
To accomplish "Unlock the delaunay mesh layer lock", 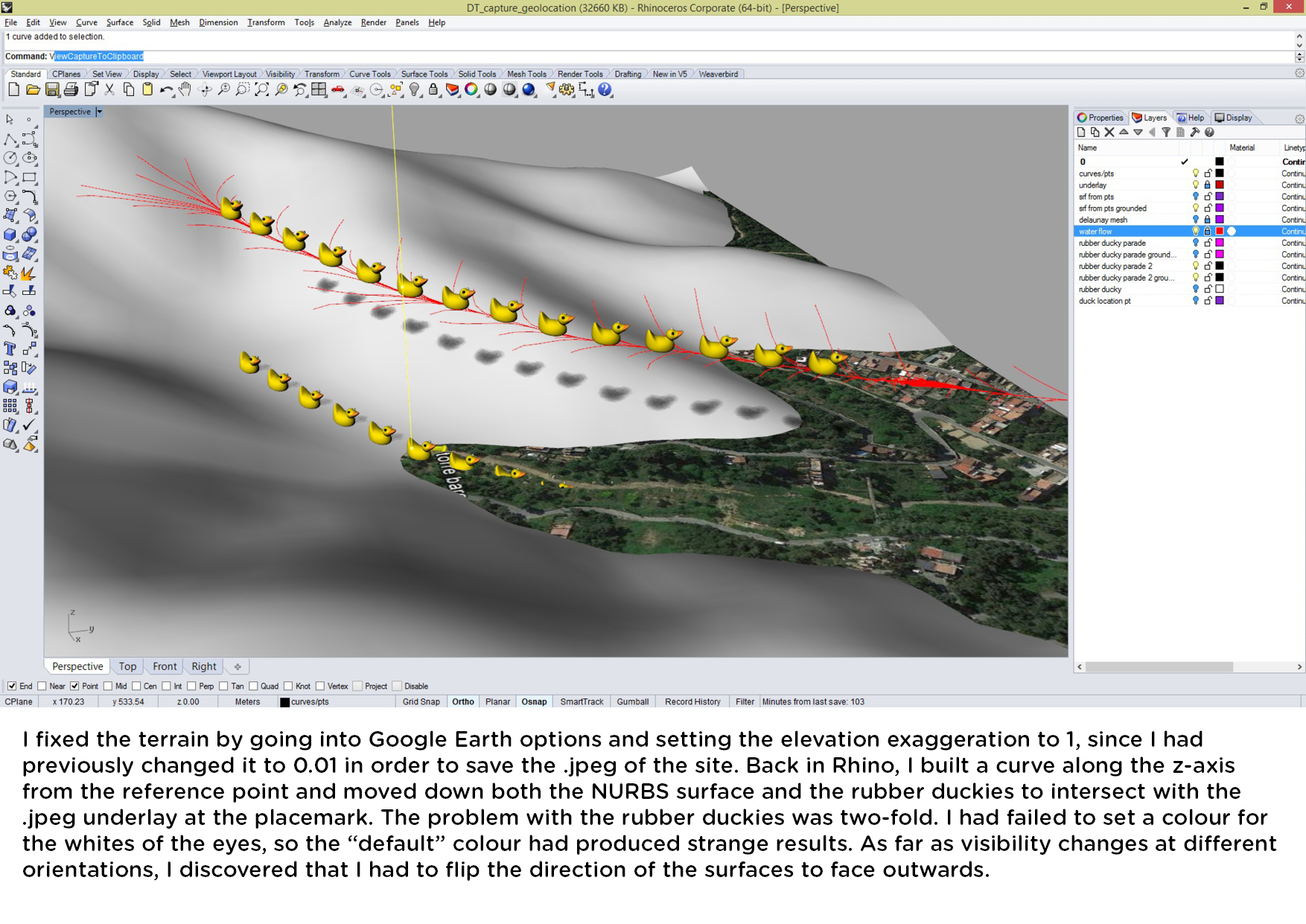I will pyautogui.click(x=1208, y=220).
